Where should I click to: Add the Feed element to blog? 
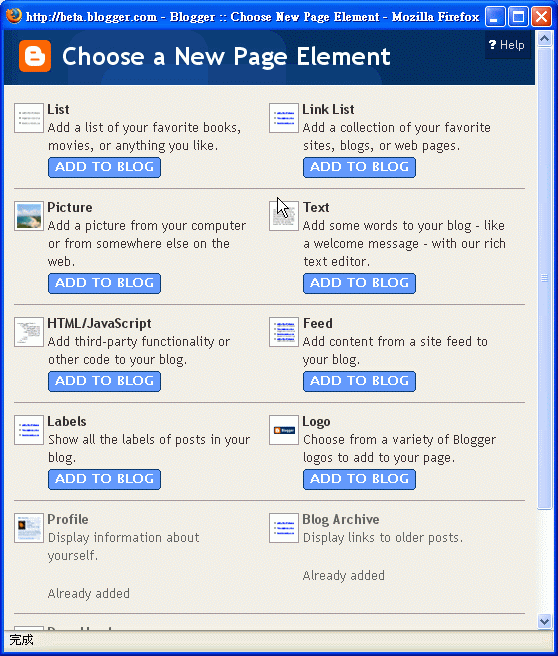tap(359, 381)
